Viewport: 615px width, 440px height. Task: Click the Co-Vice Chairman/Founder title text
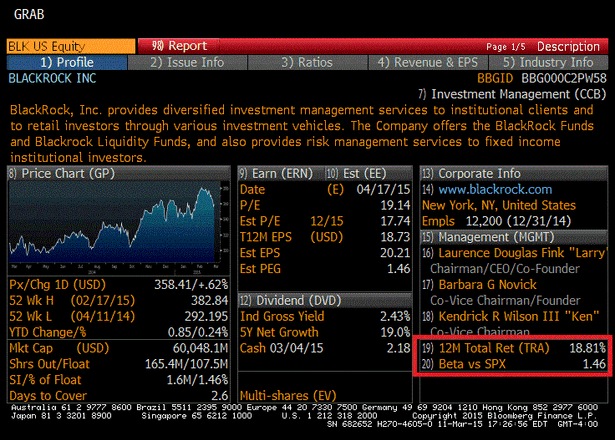click(x=505, y=300)
